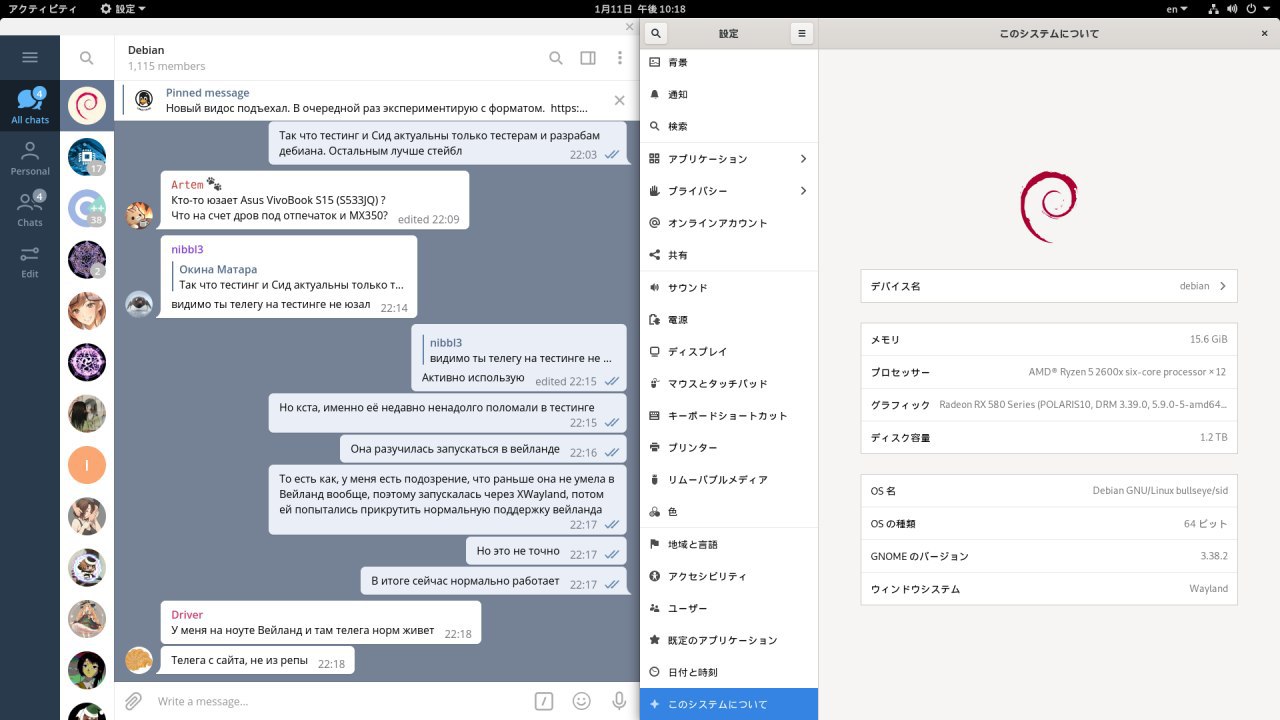Open 通知 (Notifications) settings panel
This screenshot has height=720, width=1280.
[x=729, y=94]
